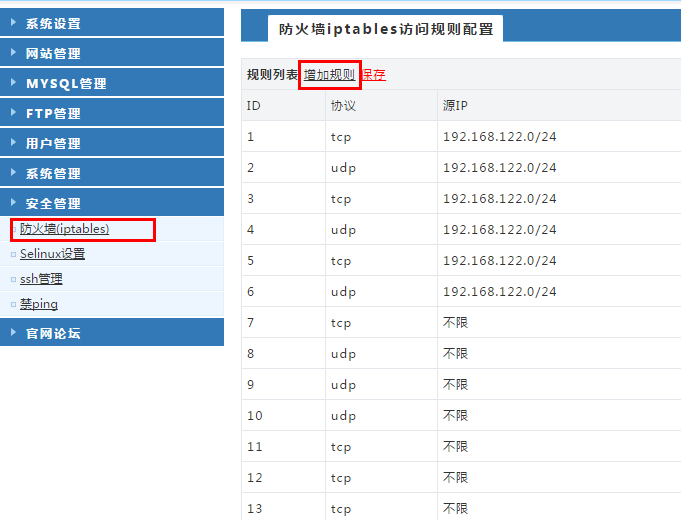Click the 源IP column header
The width and height of the screenshot is (681, 520).
coord(455,105)
